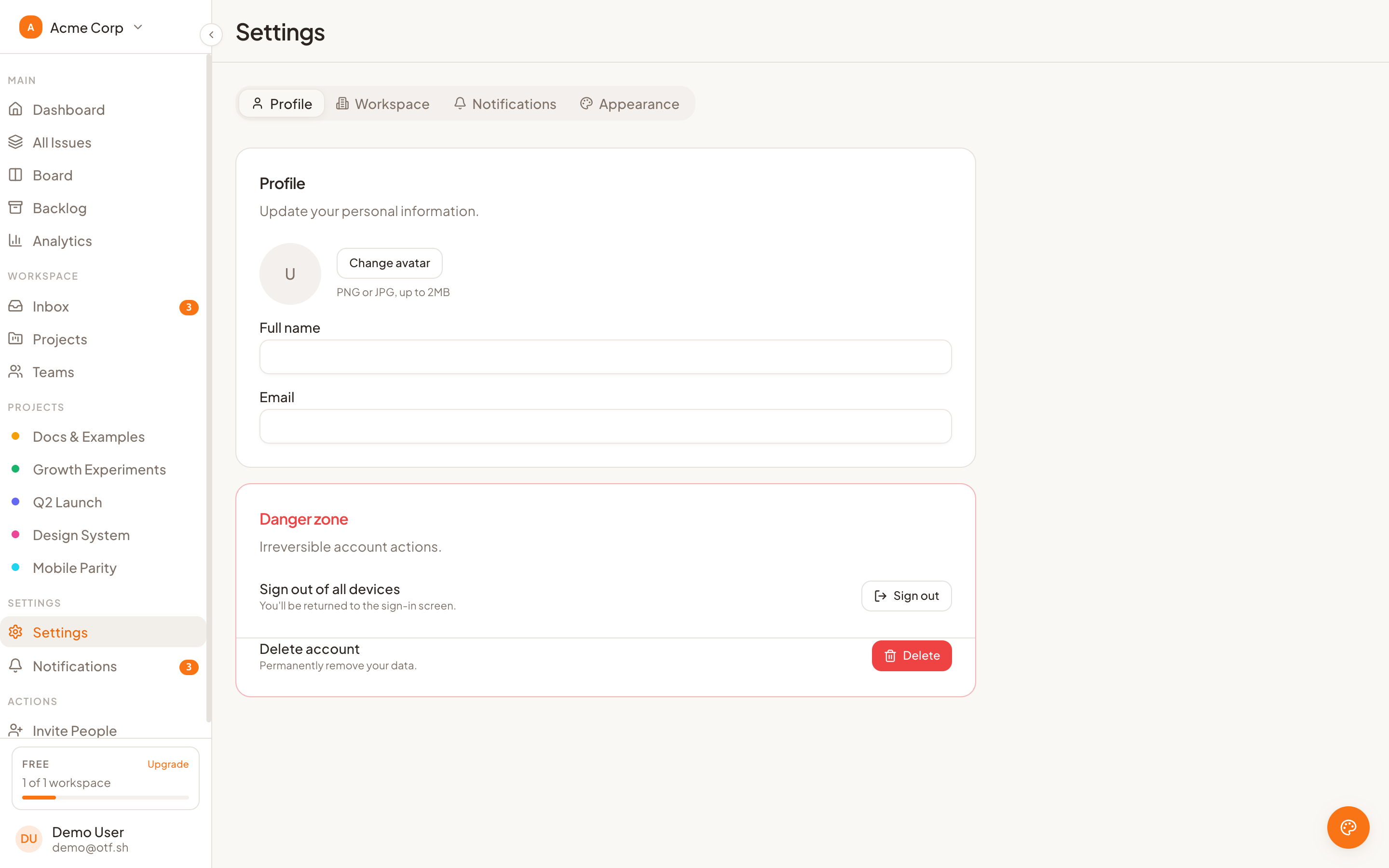This screenshot has height=868, width=1389.
Task: Click the palette icon on Appearance tab
Action: (x=586, y=103)
